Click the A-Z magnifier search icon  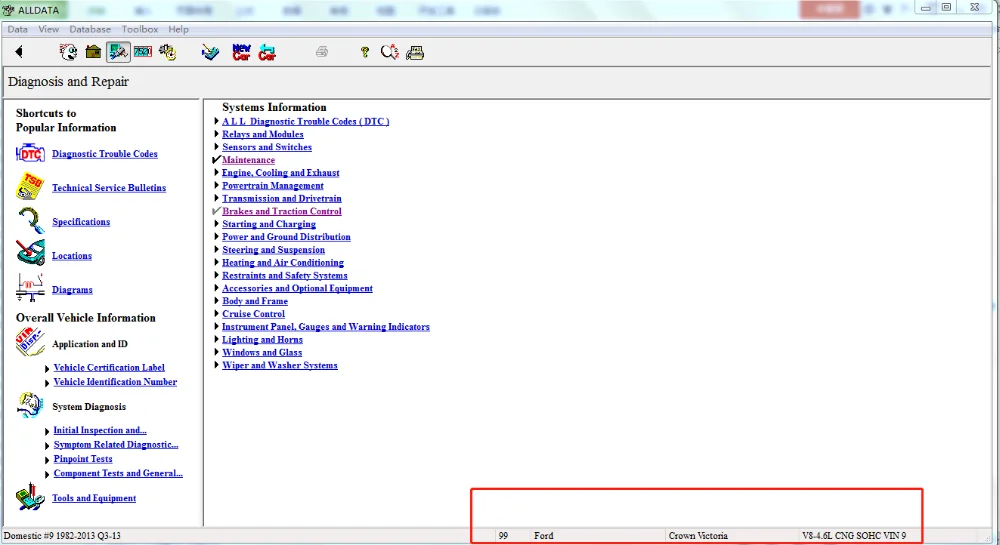[x=390, y=52]
